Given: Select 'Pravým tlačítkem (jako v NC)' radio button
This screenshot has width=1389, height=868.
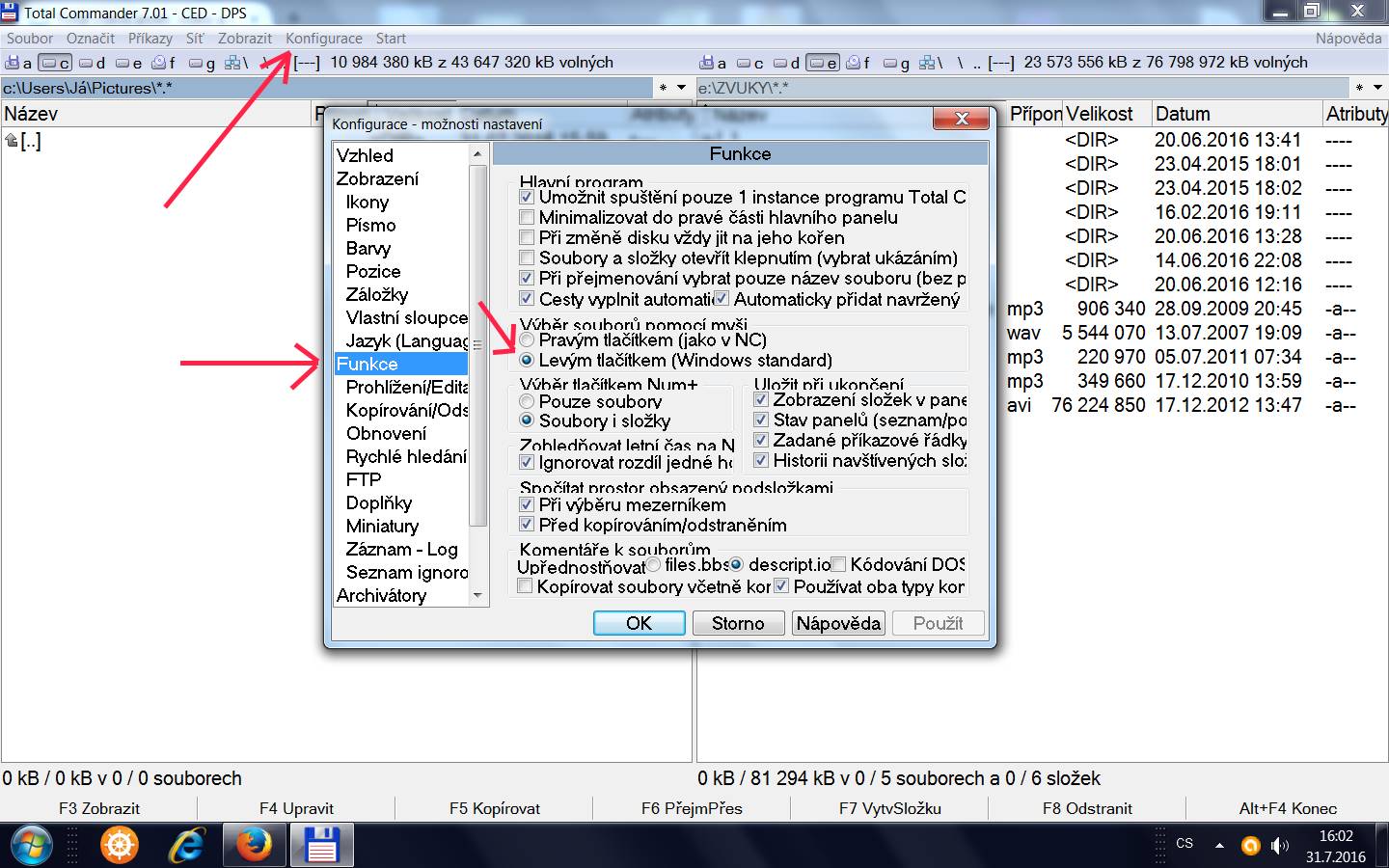Looking at the screenshot, I should point(527,339).
